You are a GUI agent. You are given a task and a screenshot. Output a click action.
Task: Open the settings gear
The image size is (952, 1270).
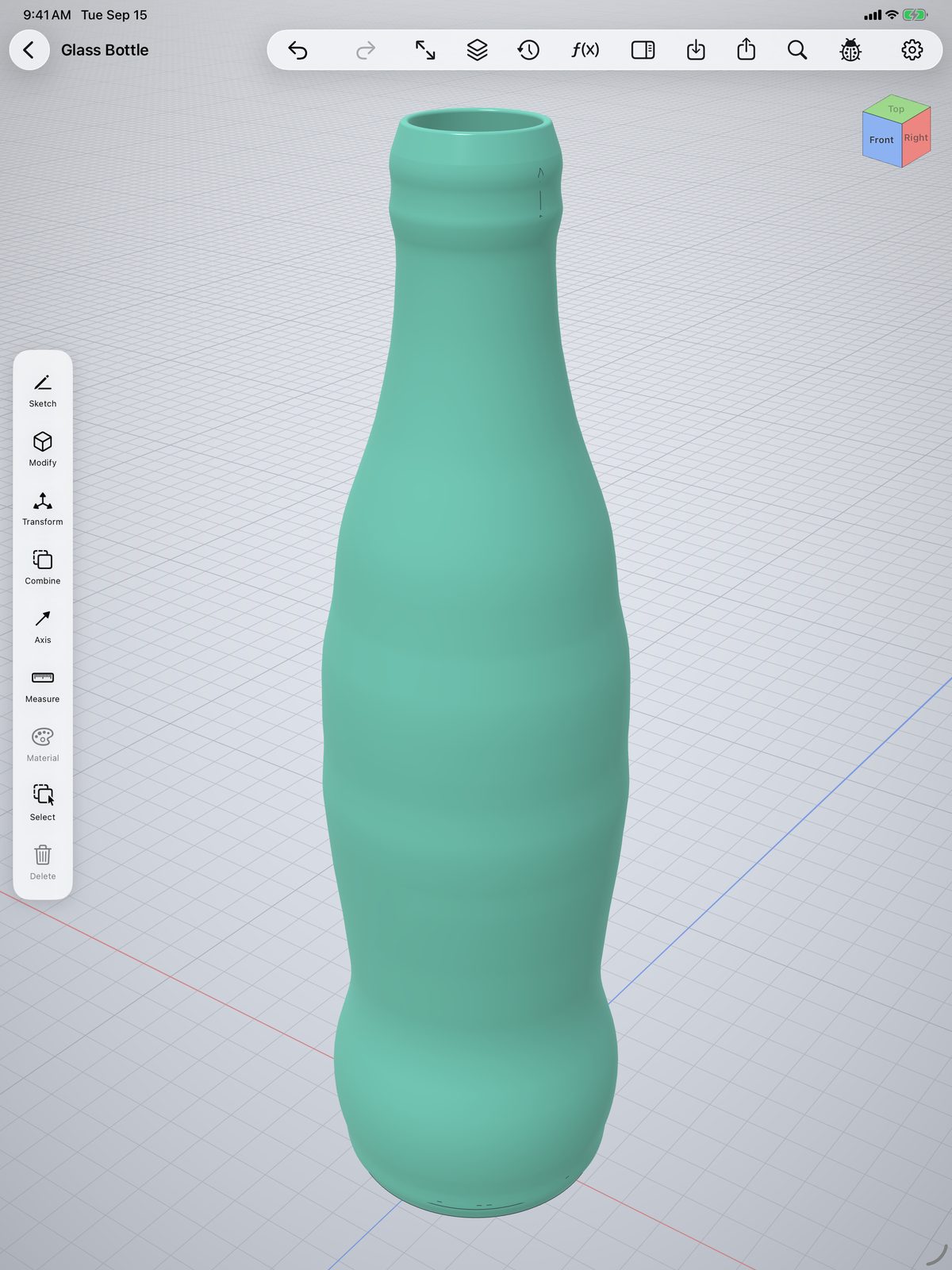912,50
